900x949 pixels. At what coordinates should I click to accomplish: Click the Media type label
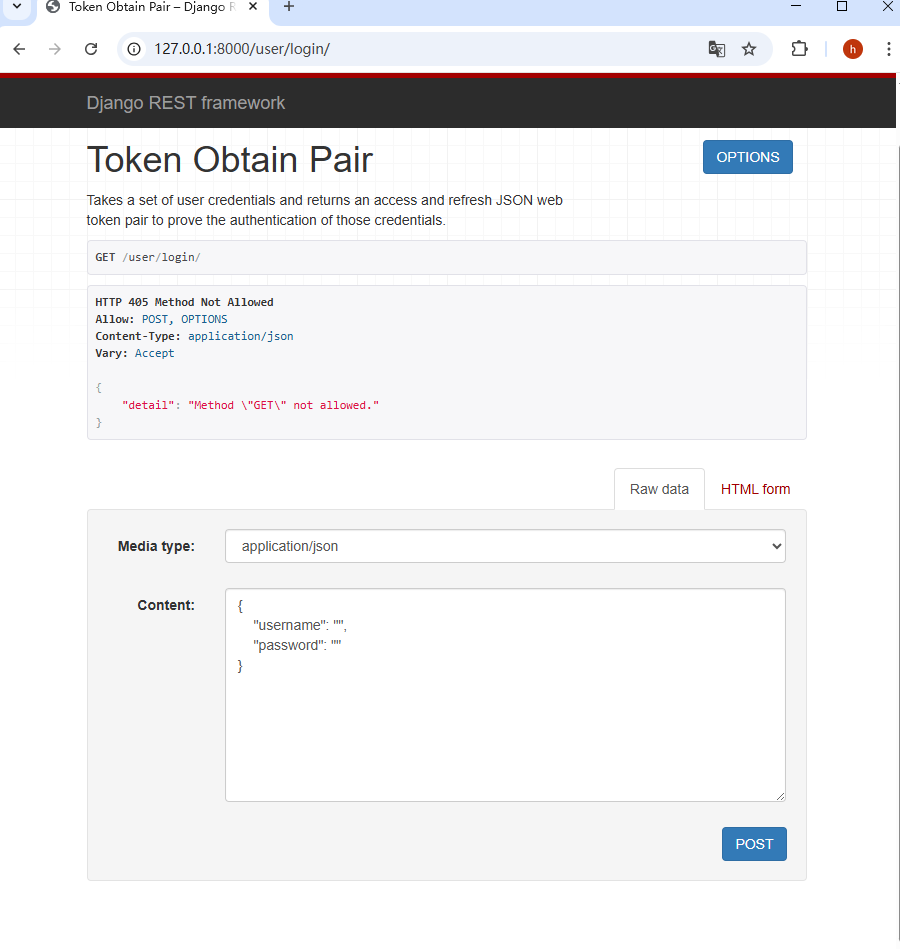pyautogui.click(x=156, y=546)
